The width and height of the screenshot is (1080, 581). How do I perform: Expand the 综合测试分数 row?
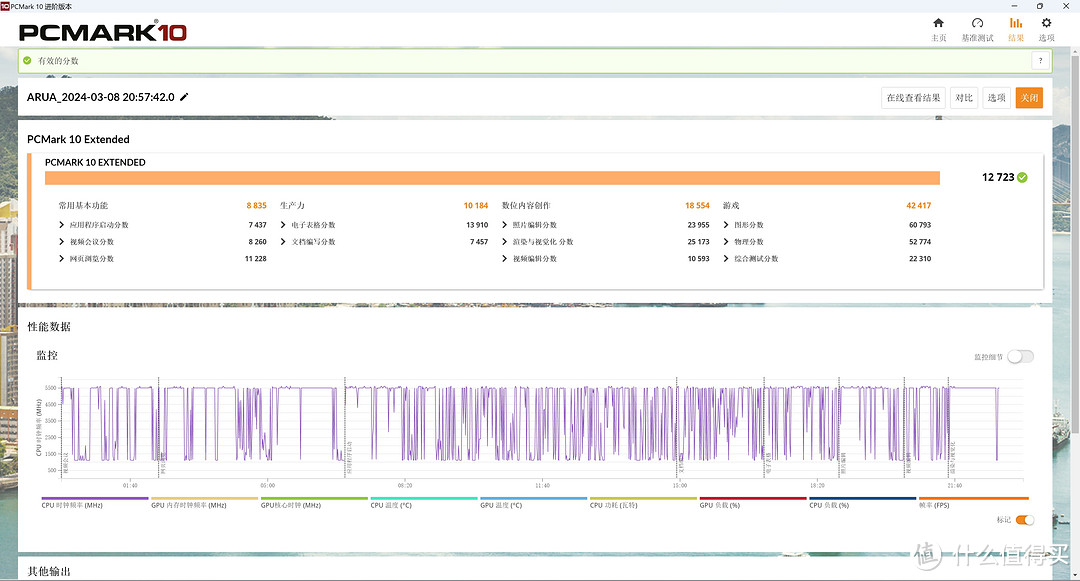coord(726,259)
